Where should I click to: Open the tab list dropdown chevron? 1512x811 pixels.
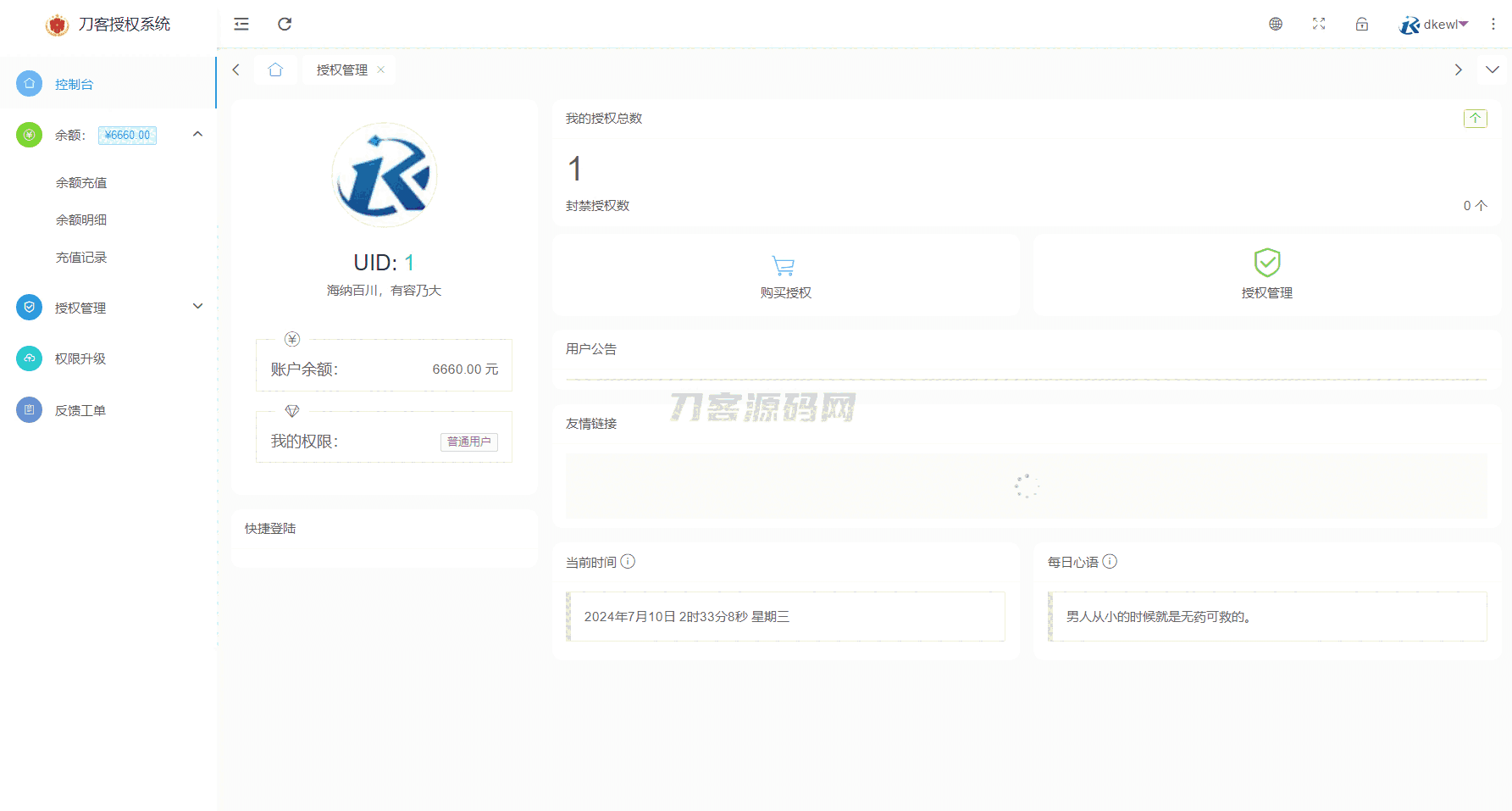(x=1492, y=70)
